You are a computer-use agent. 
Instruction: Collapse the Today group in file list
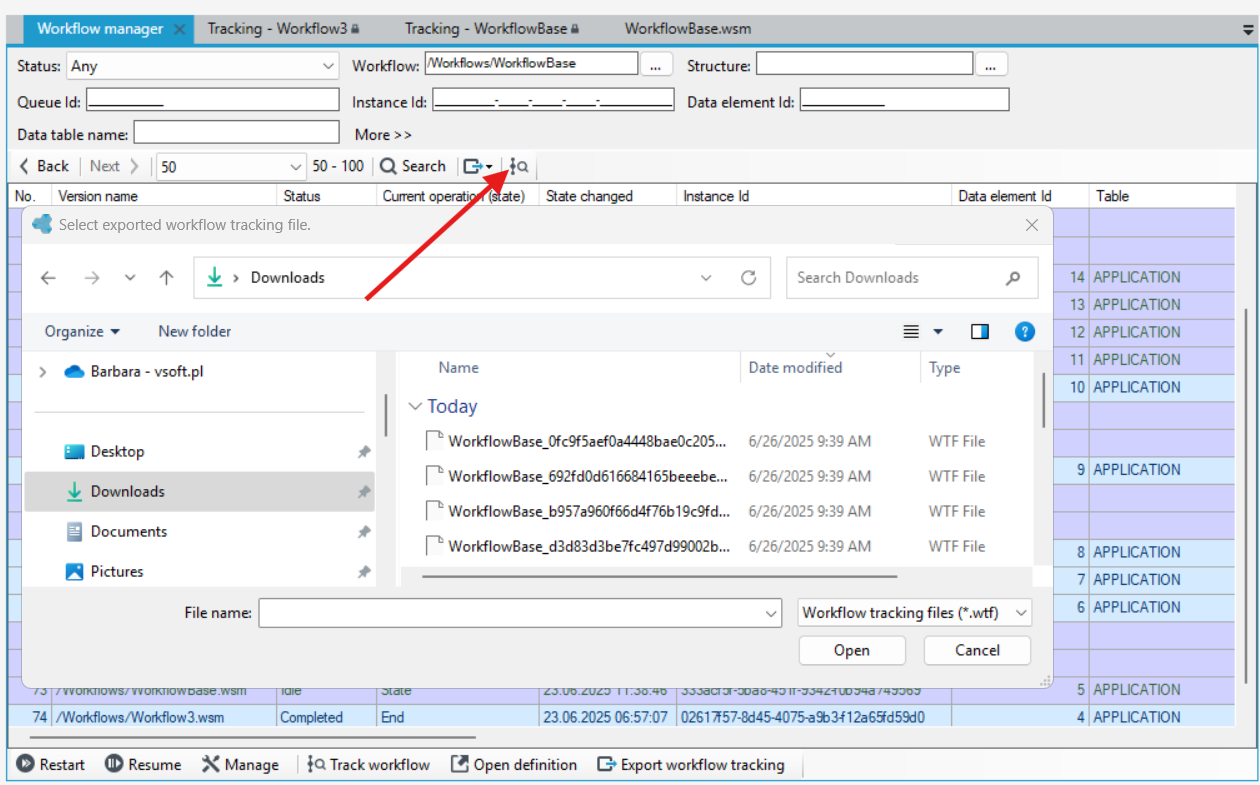click(x=415, y=407)
